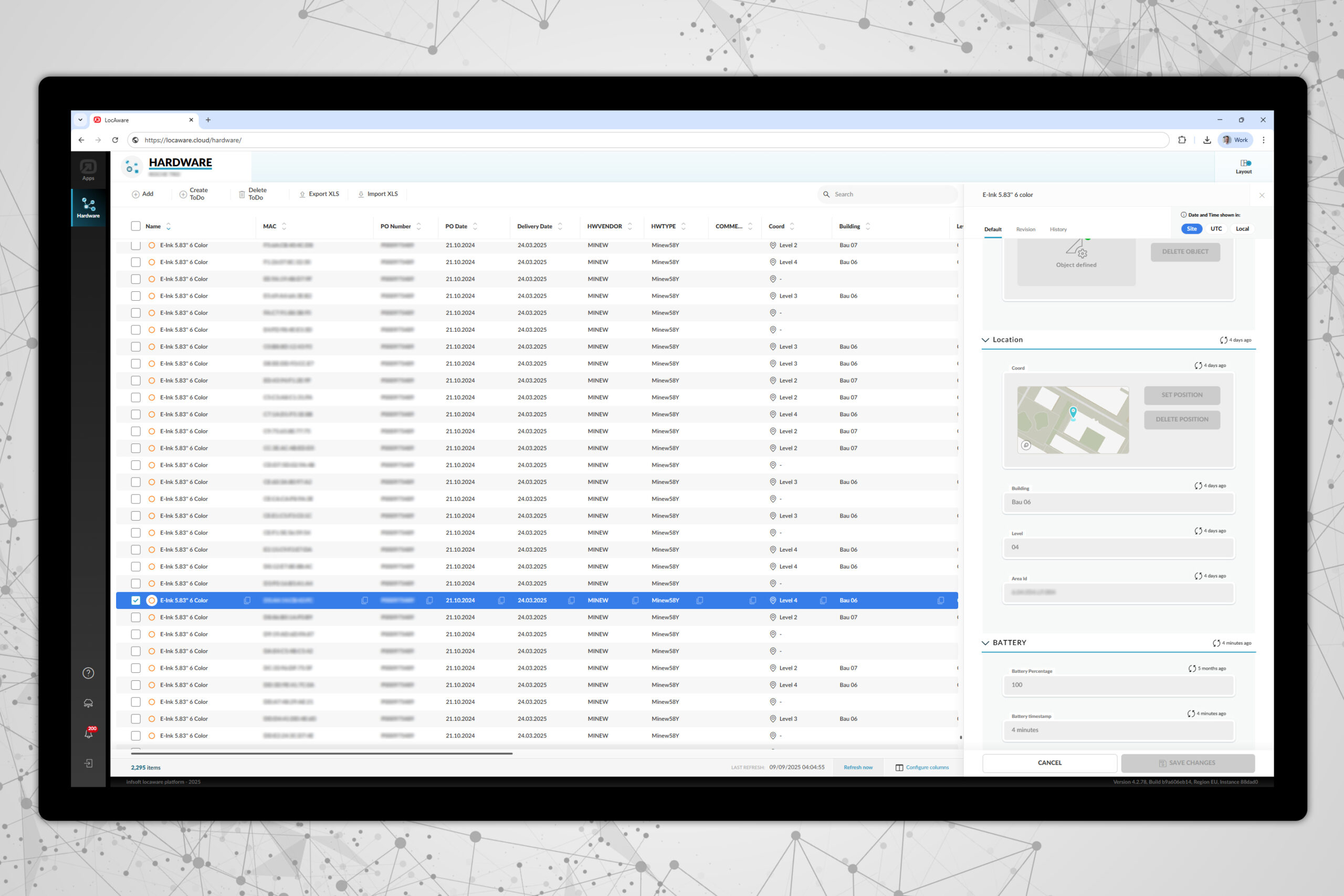Image resolution: width=1344 pixels, height=896 pixels.
Task: Collapse the BATTERY section
Action: [x=985, y=643]
